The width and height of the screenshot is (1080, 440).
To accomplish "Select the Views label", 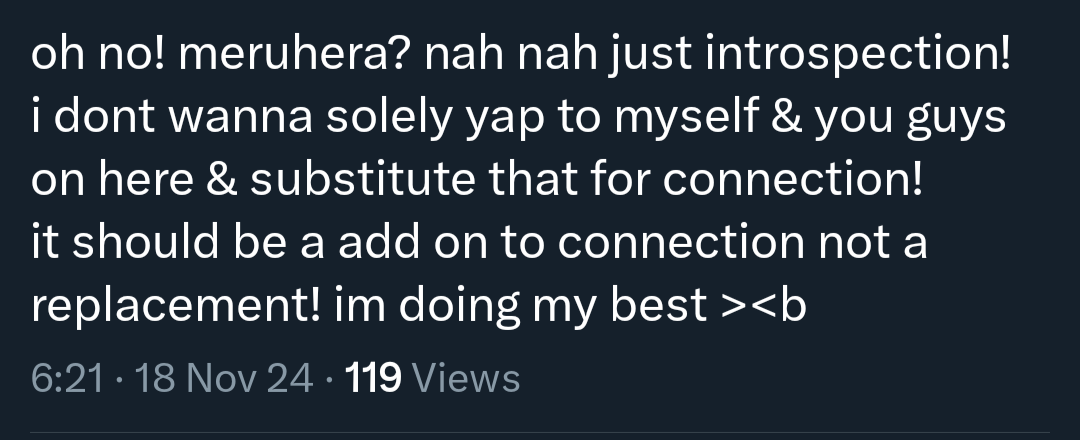I will tap(465, 379).
